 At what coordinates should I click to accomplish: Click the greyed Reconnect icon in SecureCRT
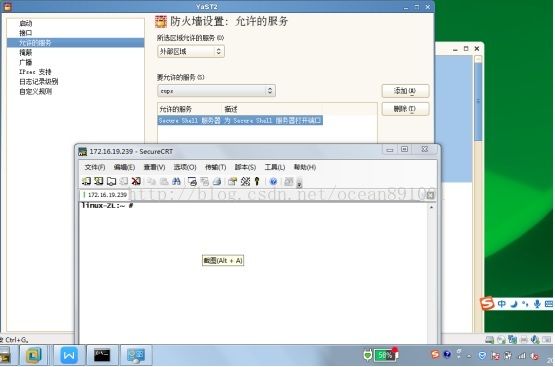click(124, 182)
